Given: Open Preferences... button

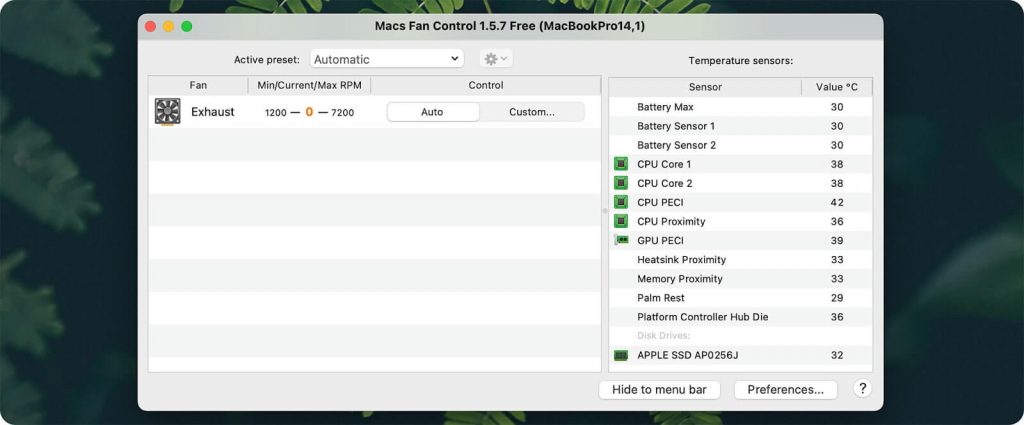Looking at the screenshot, I should coord(786,390).
